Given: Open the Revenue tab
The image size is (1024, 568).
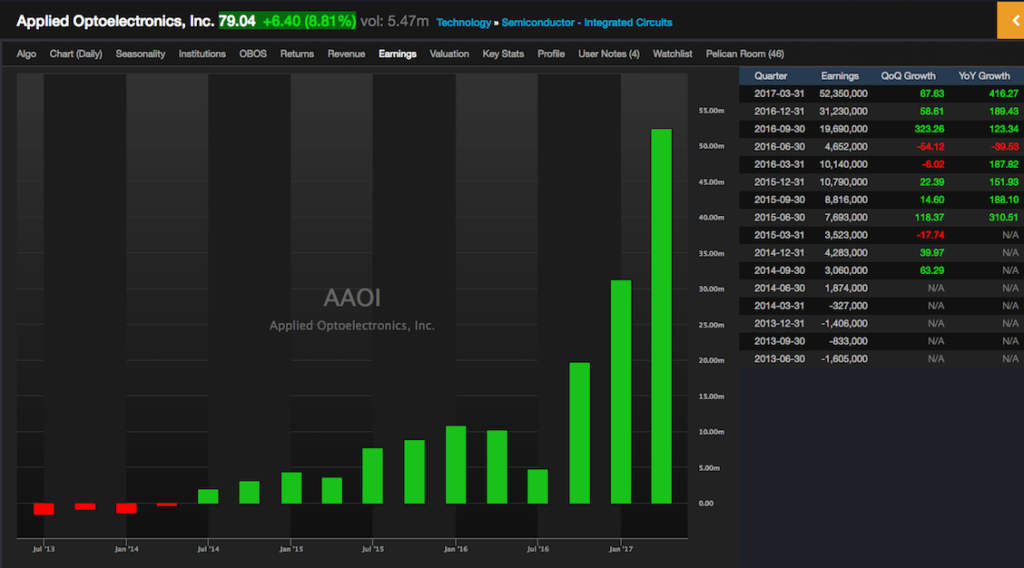Looking at the screenshot, I should (346, 54).
